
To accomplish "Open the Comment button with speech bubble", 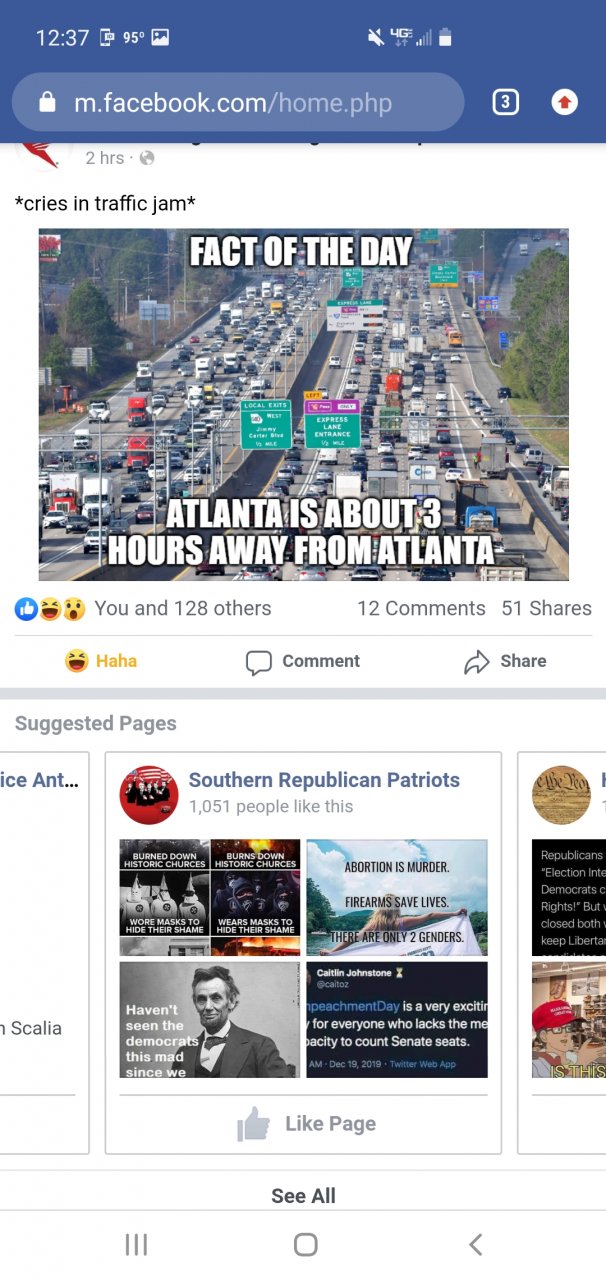I will tap(302, 661).
